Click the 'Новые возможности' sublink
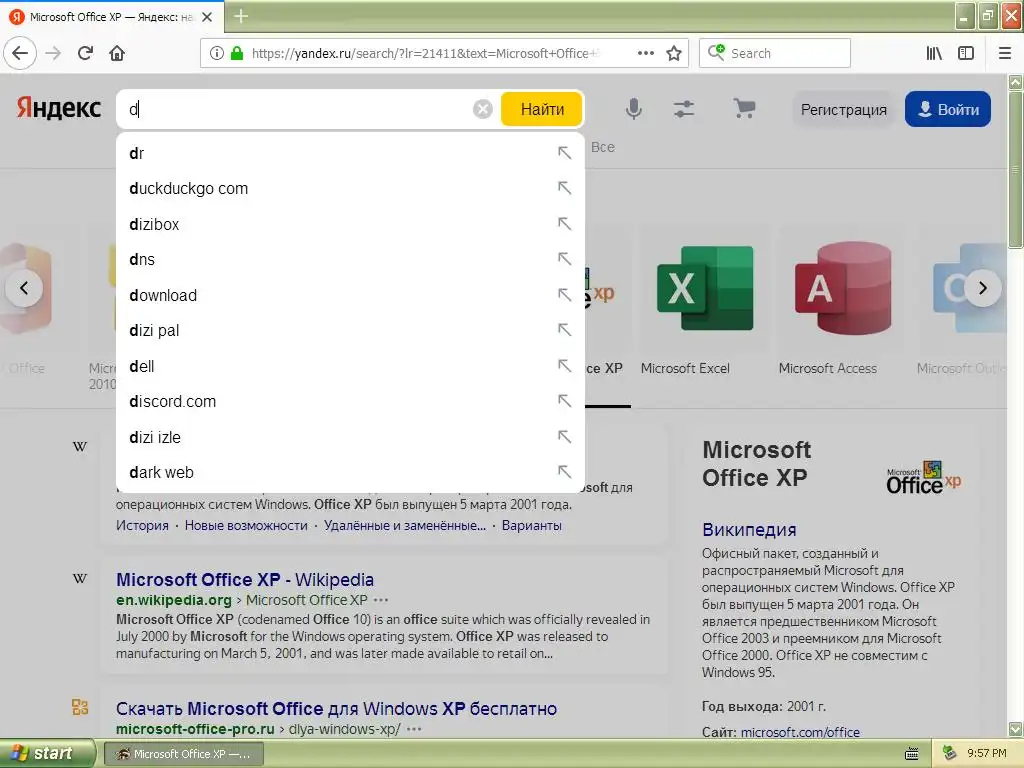The height and width of the screenshot is (768, 1024). [x=246, y=525]
